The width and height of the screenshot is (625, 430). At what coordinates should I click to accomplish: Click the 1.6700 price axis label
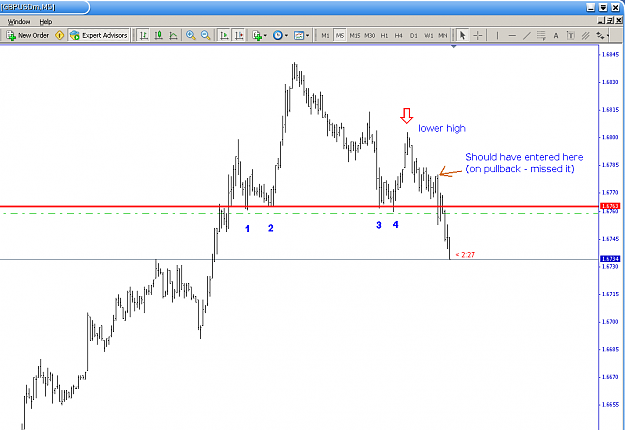(x=611, y=321)
